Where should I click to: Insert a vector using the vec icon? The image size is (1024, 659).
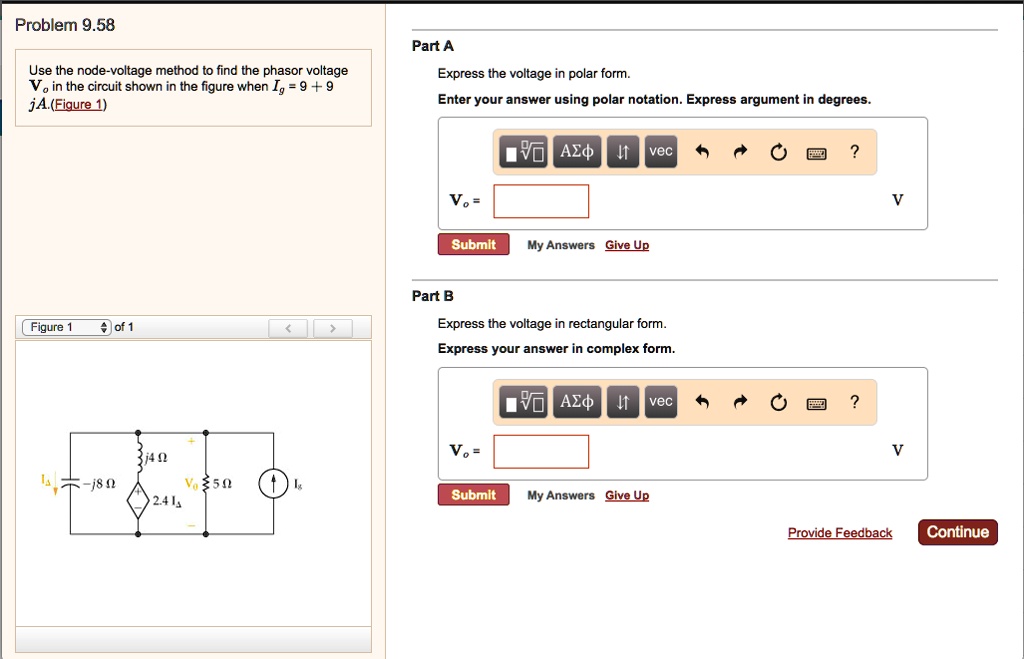coord(660,151)
